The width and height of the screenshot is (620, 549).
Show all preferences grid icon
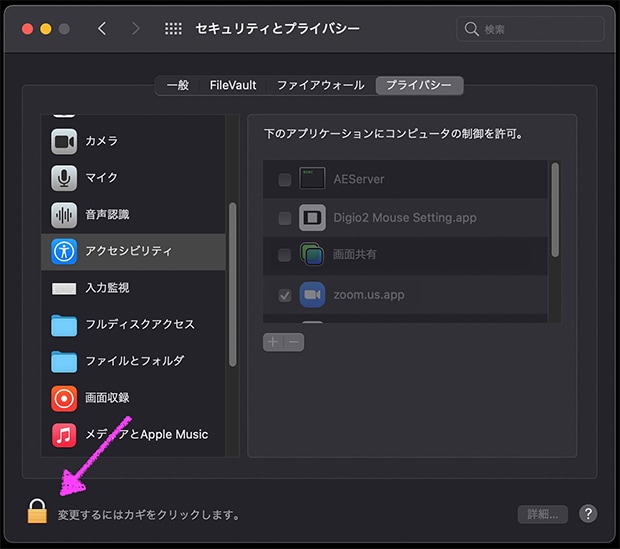pyautogui.click(x=173, y=29)
